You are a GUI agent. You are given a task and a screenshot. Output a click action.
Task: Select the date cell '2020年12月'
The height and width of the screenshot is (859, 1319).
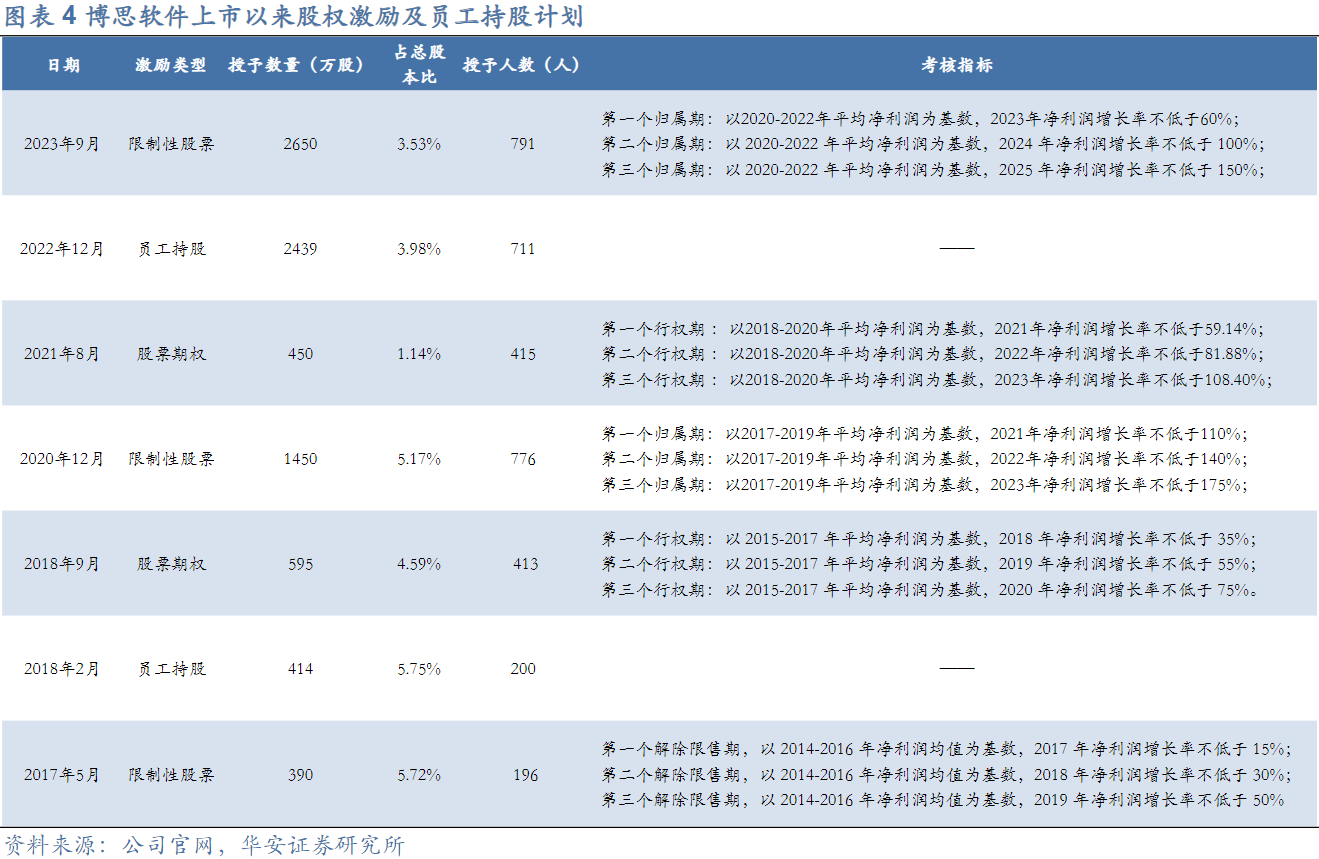[62, 459]
